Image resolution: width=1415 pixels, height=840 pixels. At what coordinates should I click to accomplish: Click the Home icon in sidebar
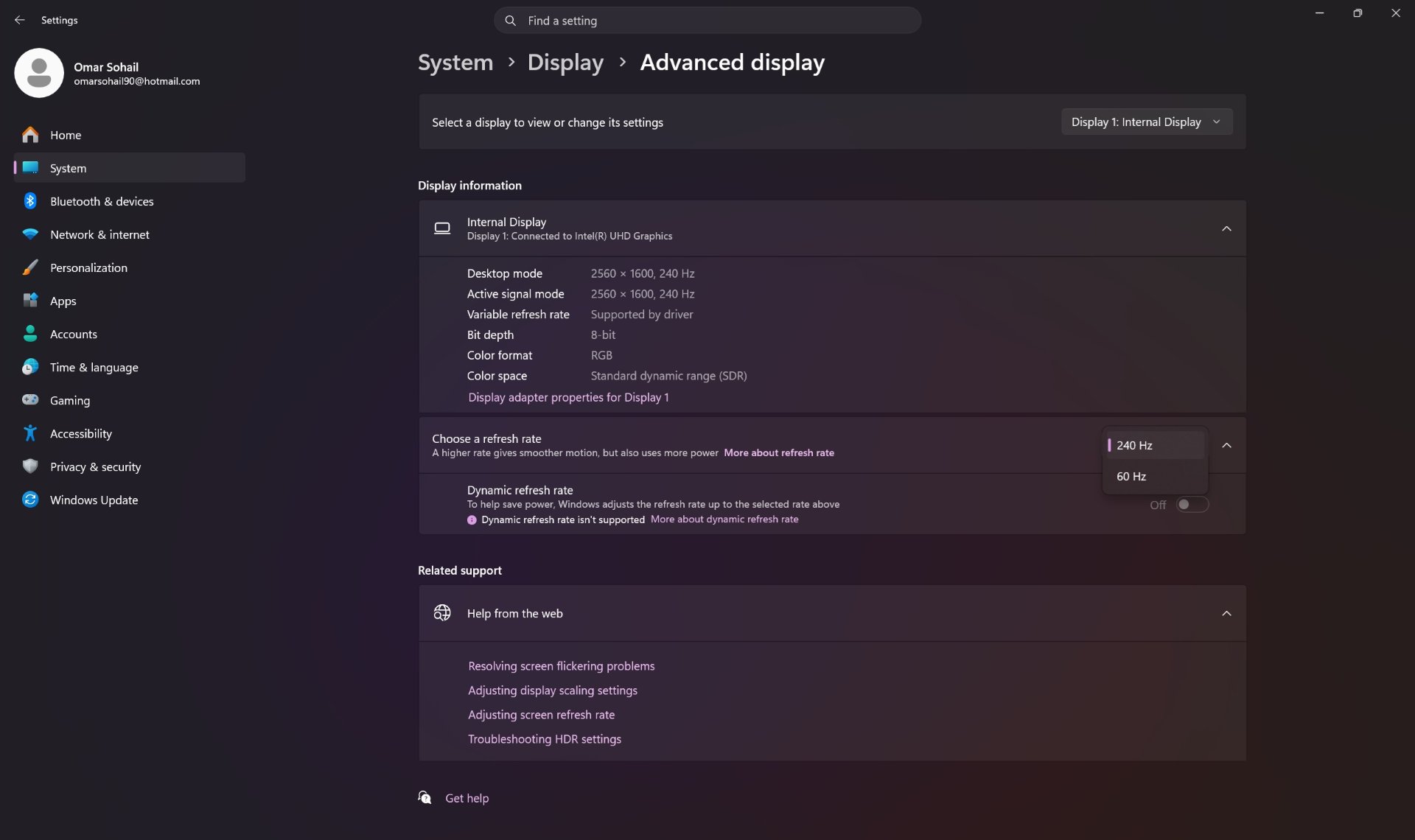[x=30, y=135]
